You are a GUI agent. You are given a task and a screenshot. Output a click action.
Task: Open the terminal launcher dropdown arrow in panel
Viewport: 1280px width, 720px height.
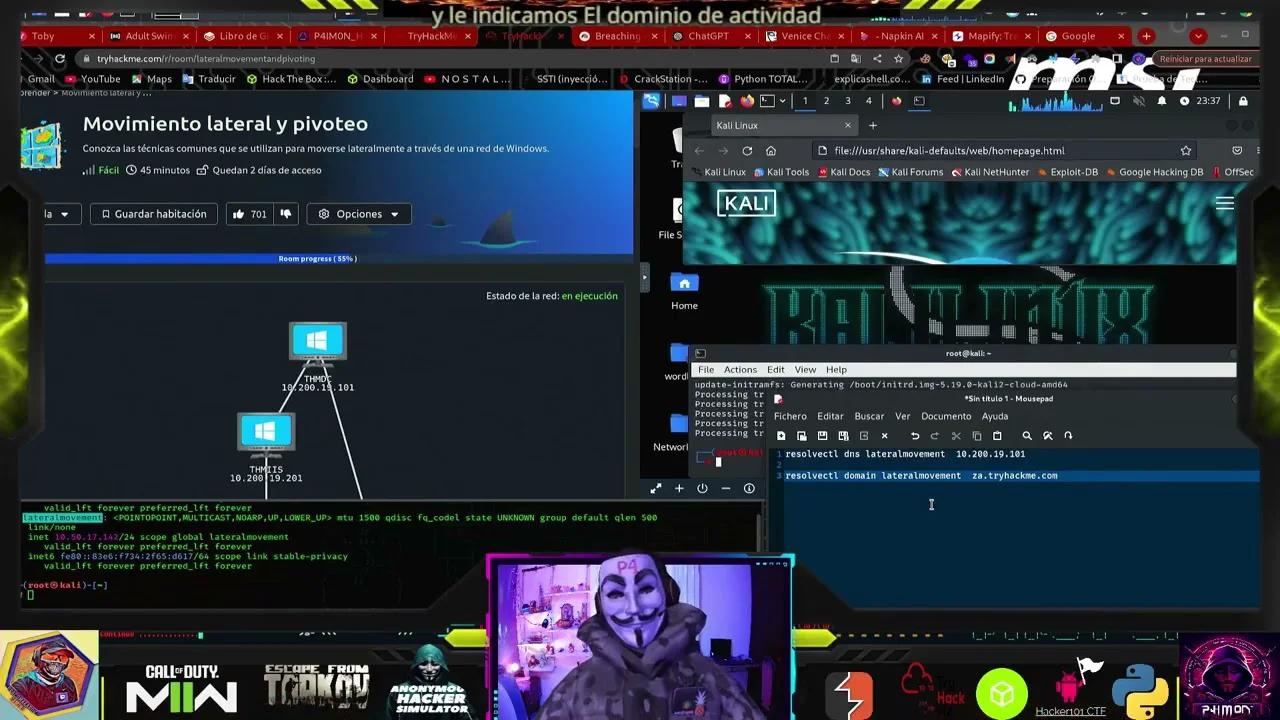[x=784, y=101]
